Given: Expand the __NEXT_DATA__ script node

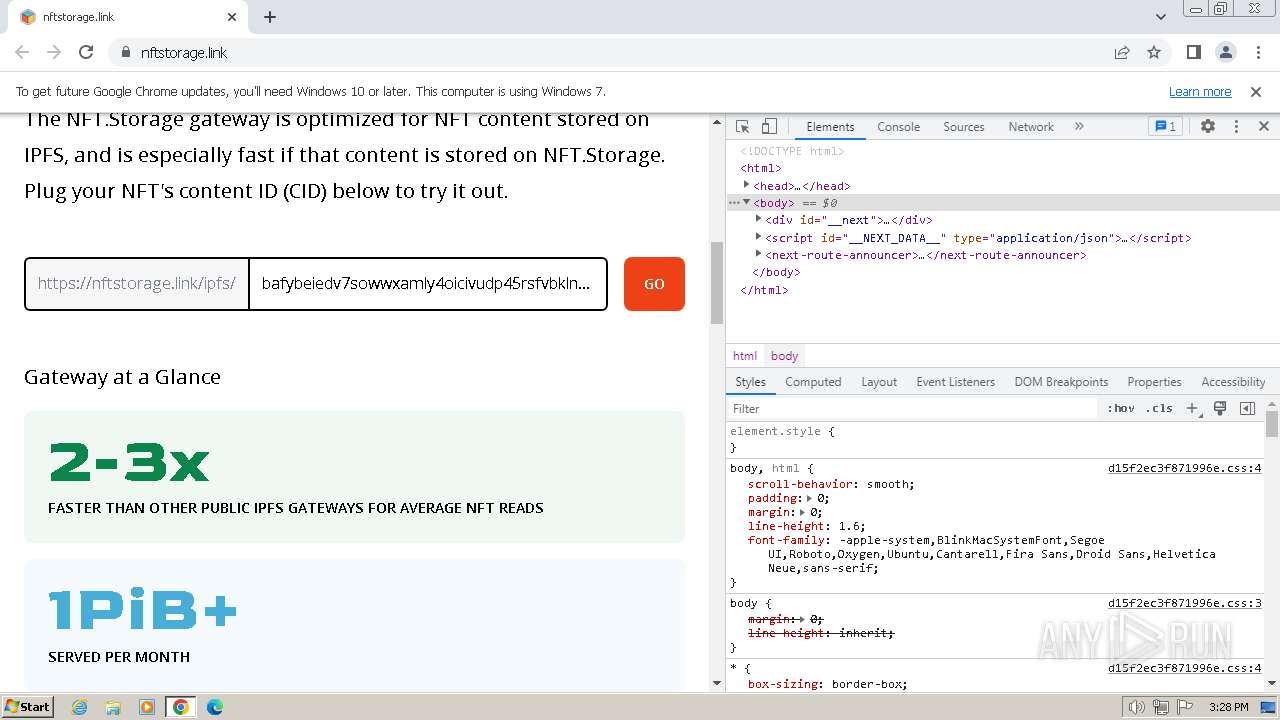Looking at the screenshot, I should (x=758, y=238).
